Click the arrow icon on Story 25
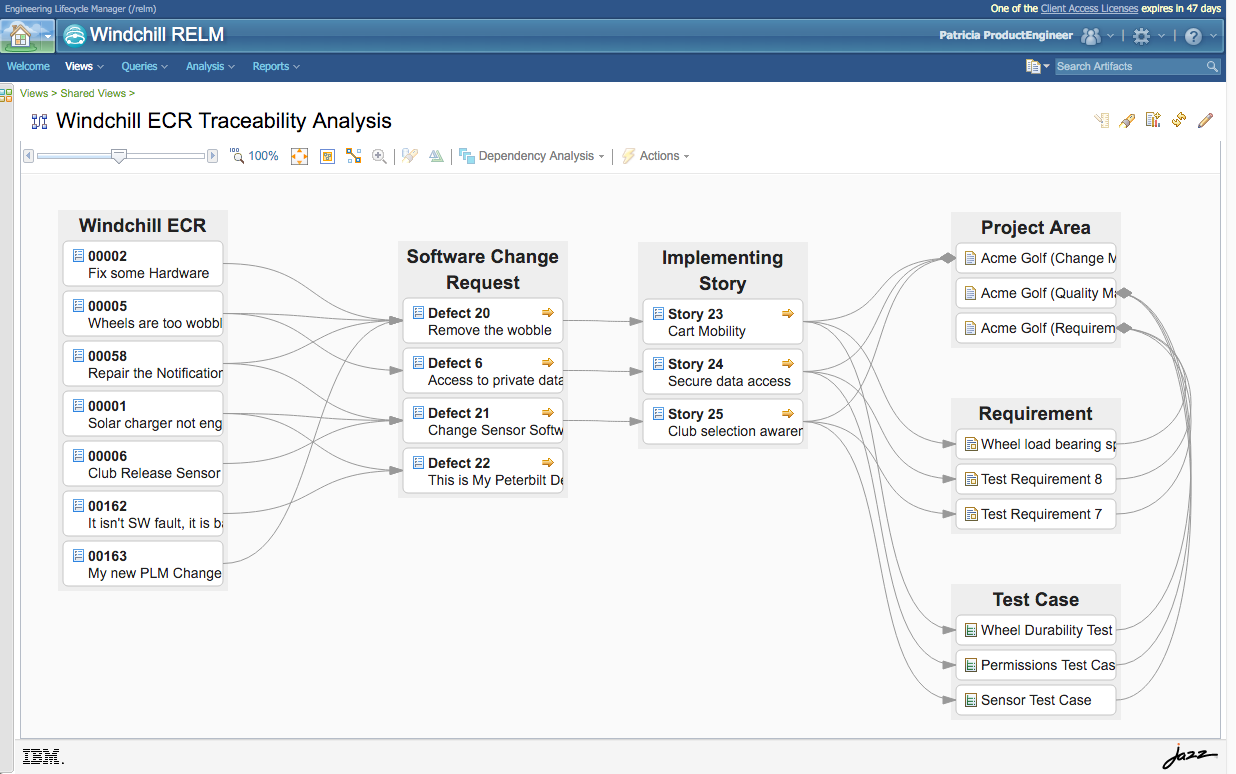Screen dimensions: 1236x774 click(787, 414)
